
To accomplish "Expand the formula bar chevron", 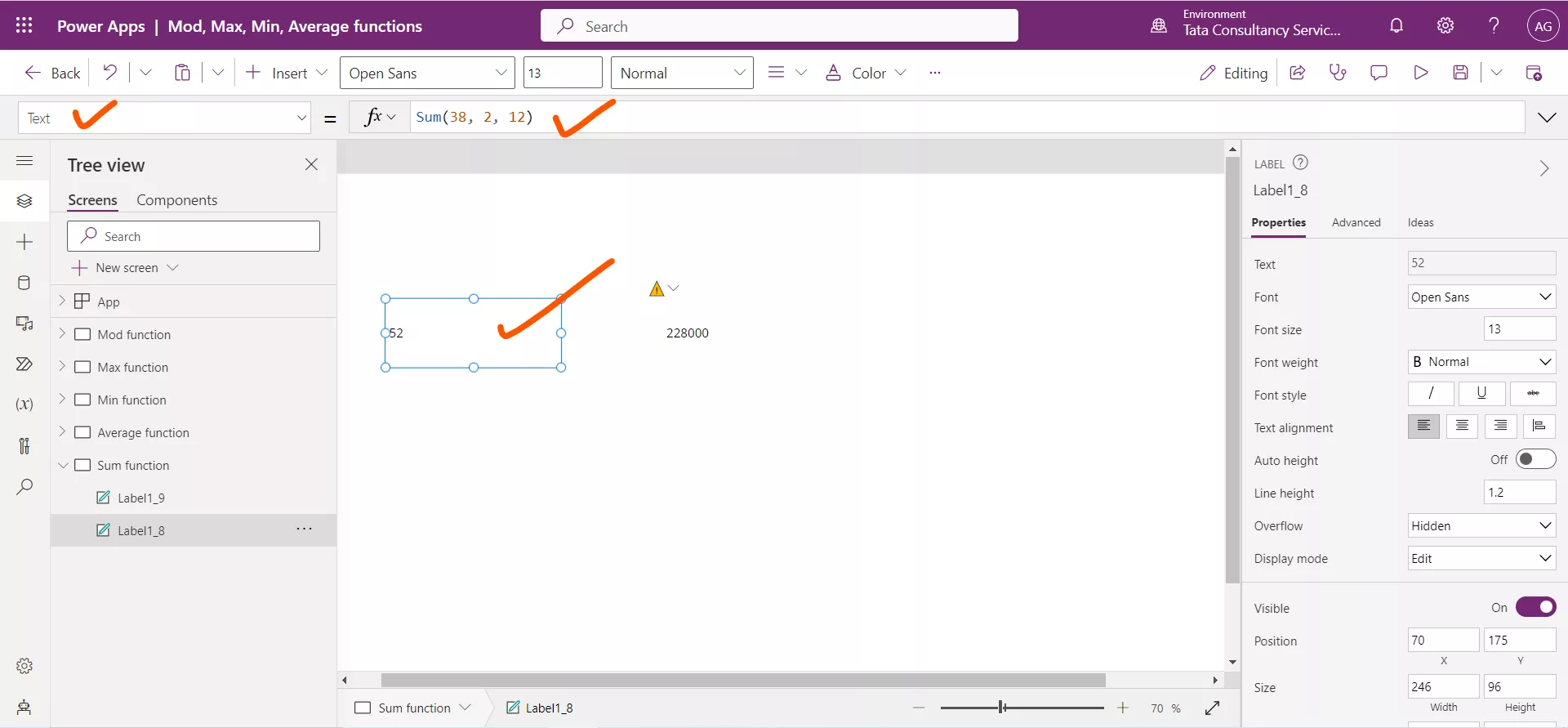I will (1547, 118).
